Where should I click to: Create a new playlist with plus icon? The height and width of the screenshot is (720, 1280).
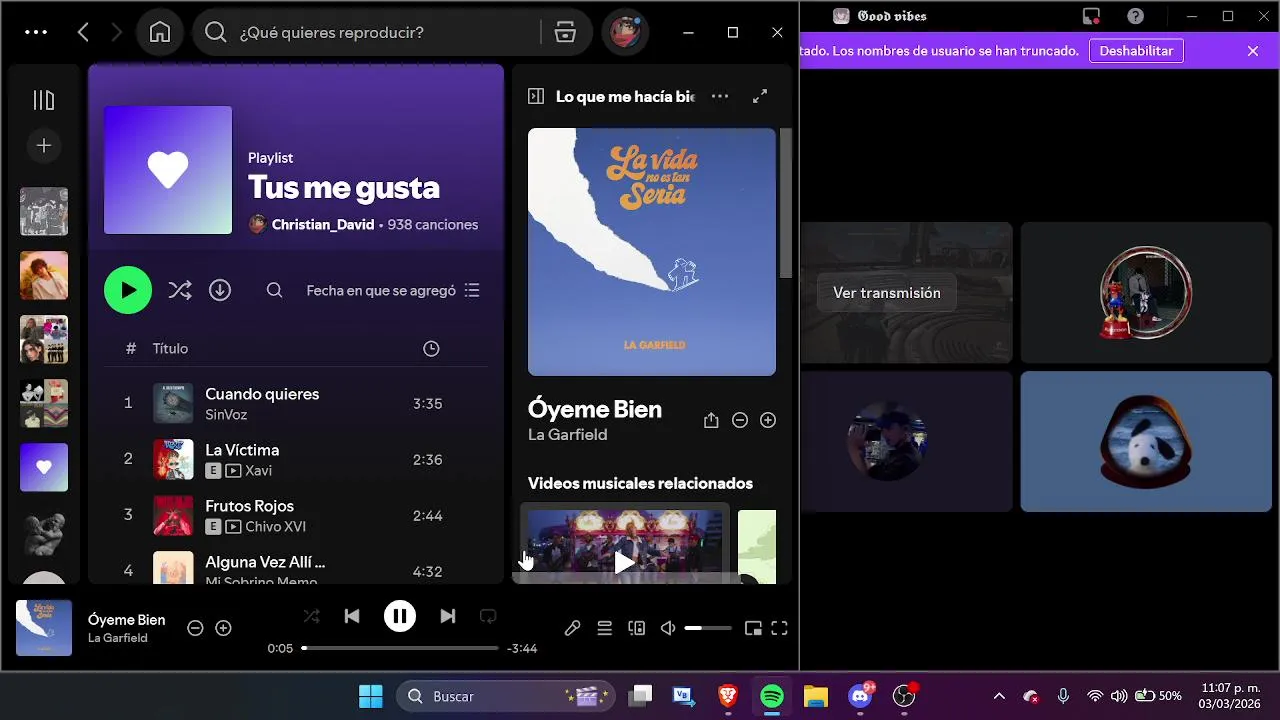44,146
